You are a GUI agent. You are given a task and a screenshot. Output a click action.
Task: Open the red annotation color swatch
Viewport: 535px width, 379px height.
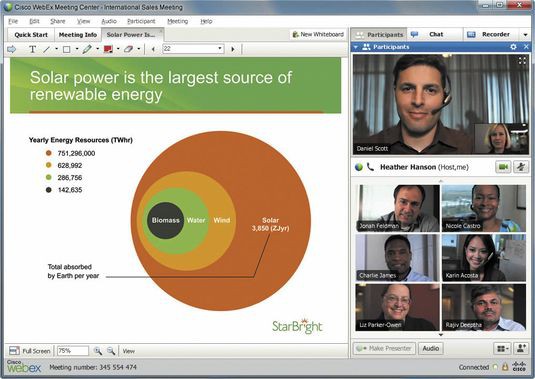coord(108,49)
